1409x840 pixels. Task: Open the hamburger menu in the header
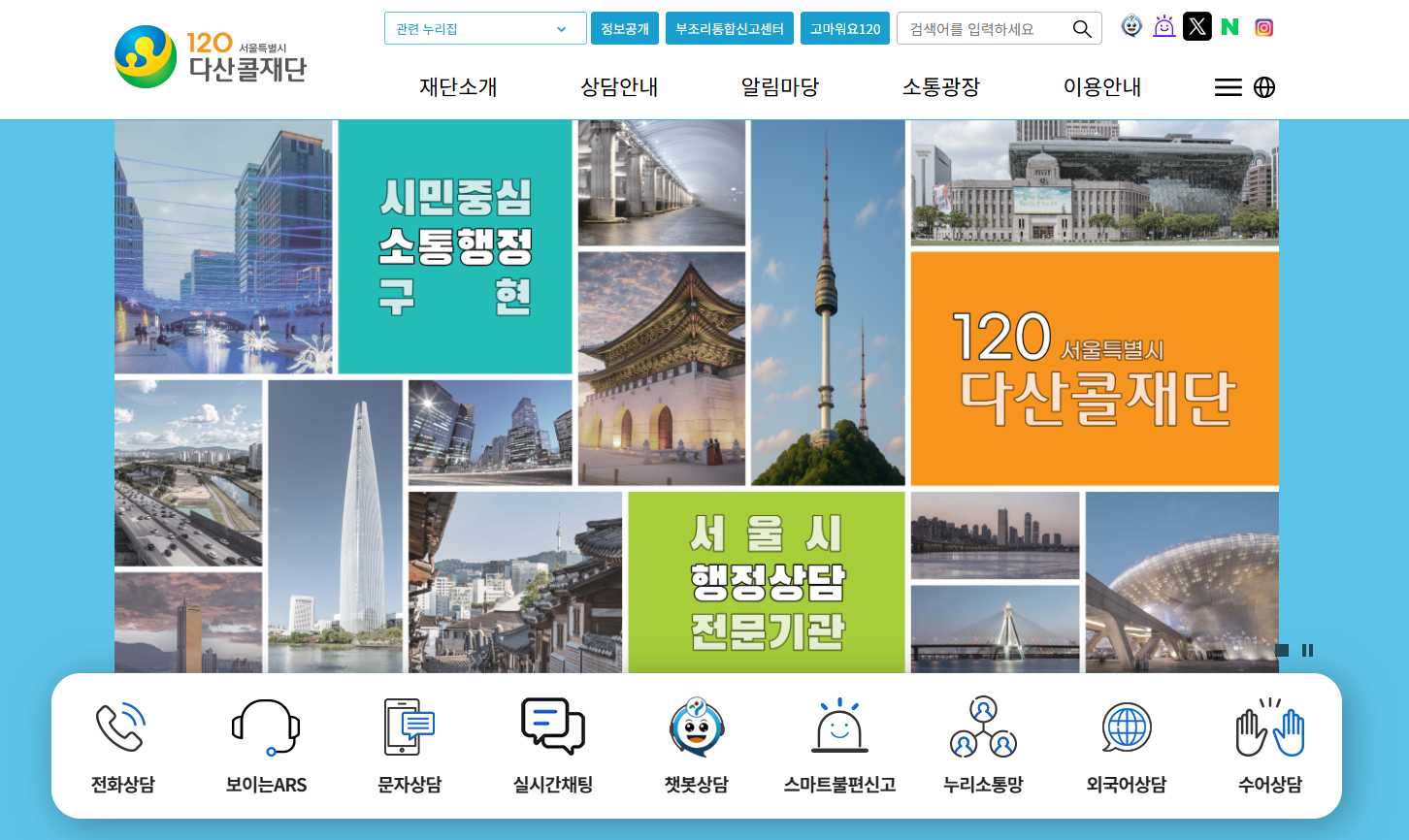[x=1228, y=87]
